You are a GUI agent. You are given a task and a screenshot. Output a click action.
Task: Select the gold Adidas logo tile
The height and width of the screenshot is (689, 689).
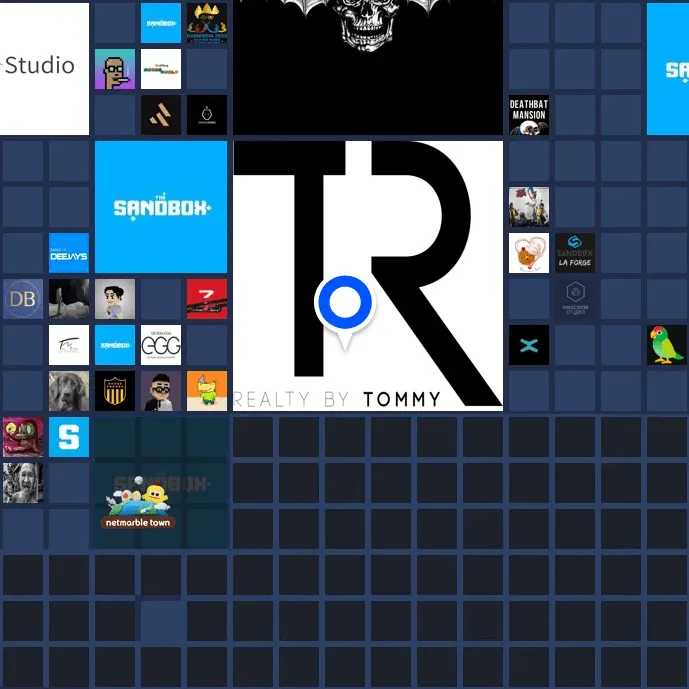tap(161, 115)
